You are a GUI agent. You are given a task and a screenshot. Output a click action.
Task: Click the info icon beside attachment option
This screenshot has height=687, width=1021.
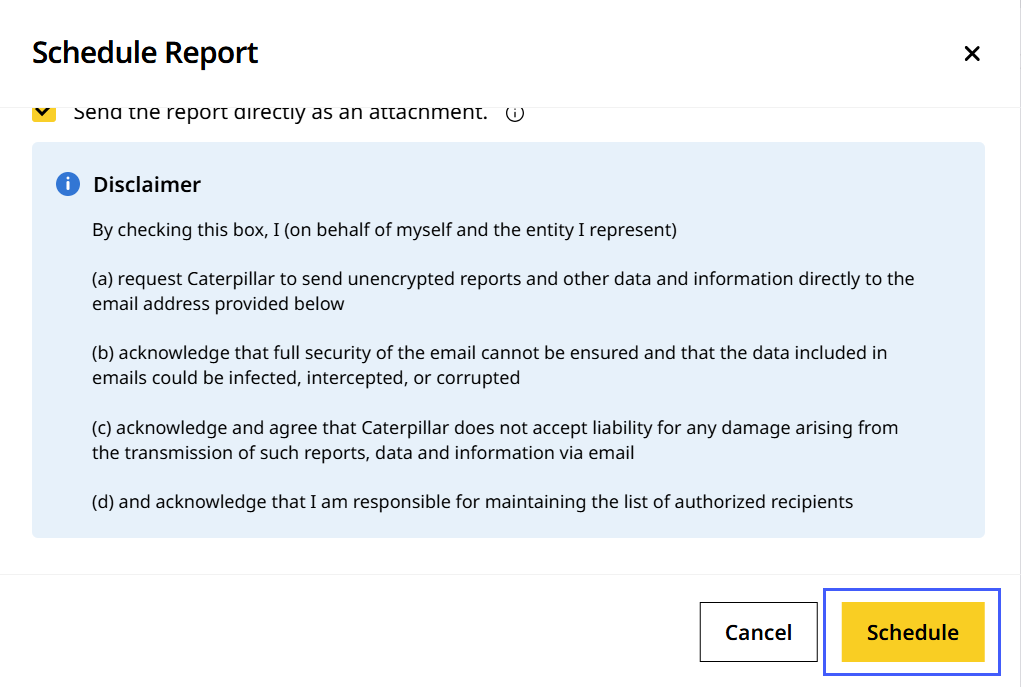pyautogui.click(x=515, y=113)
